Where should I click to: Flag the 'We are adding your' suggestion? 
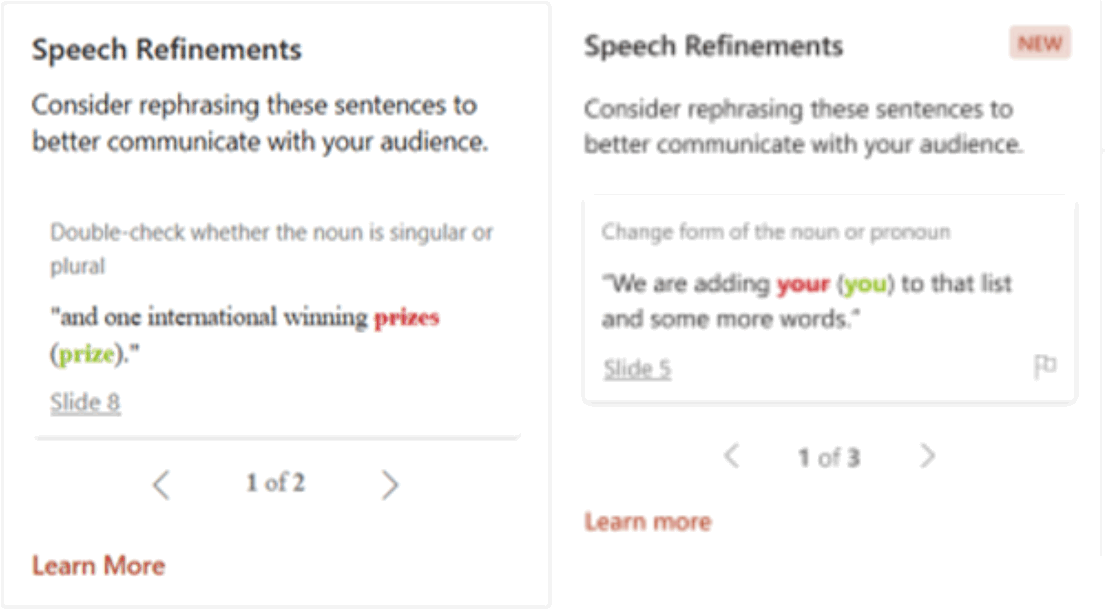(1045, 367)
